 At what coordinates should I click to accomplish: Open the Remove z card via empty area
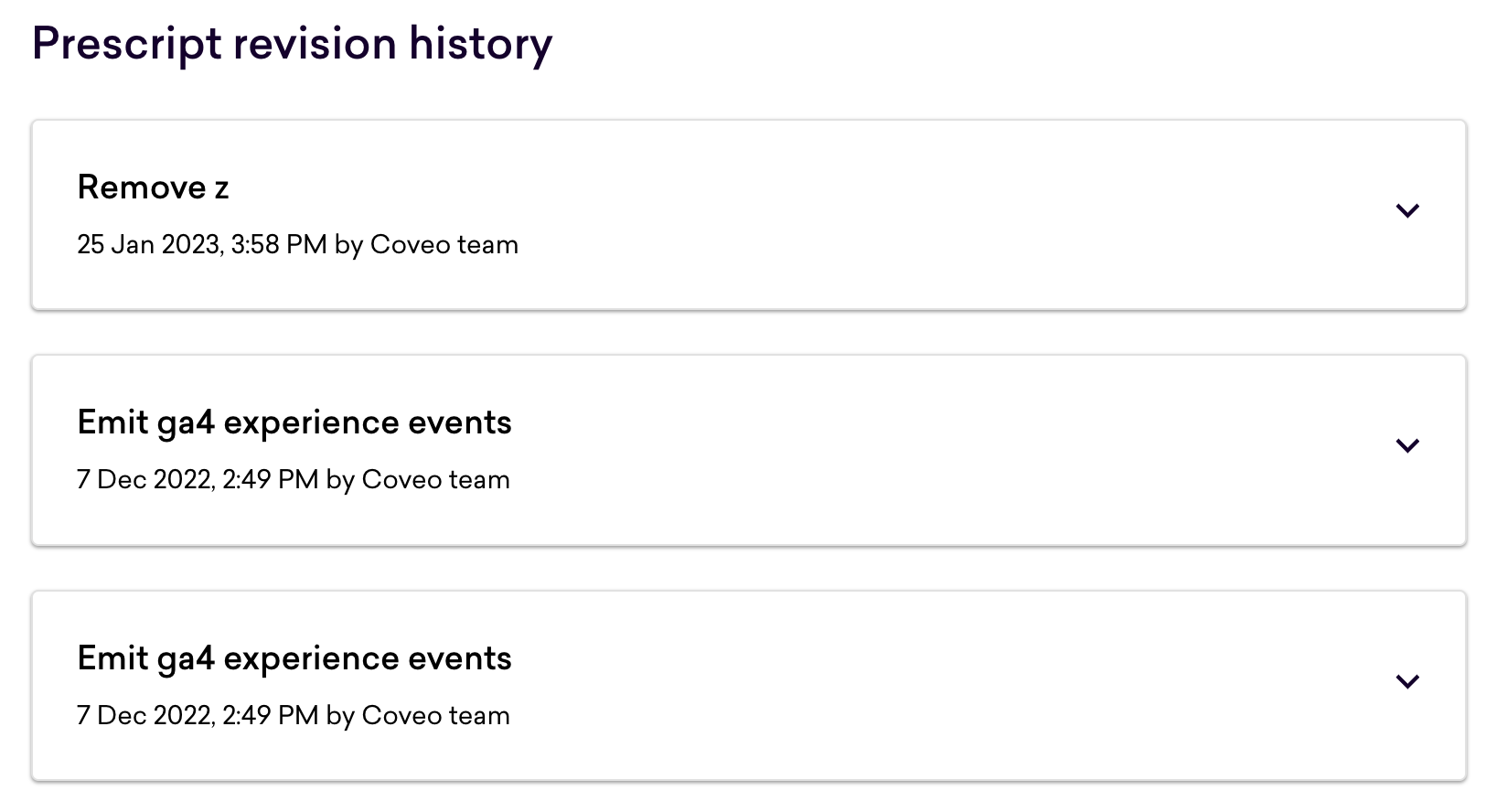click(x=914, y=215)
